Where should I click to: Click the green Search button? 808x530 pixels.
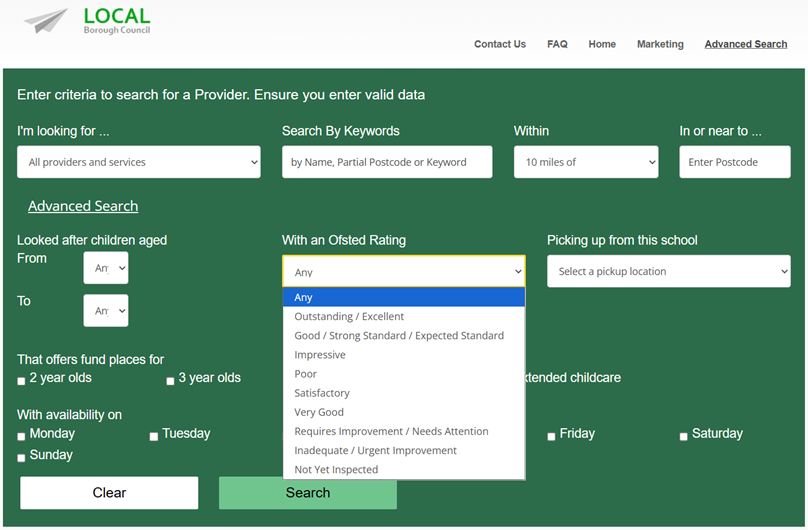click(308, 493)
